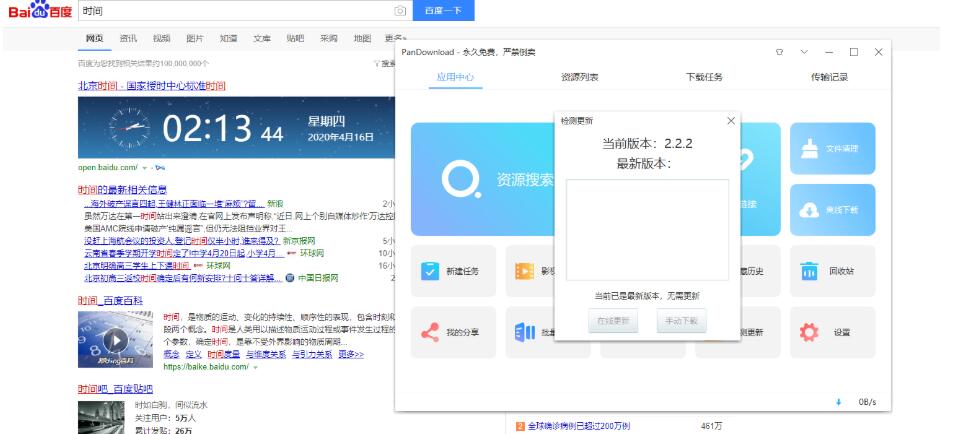Expand dropdown arrow beside open.baidu.com
Screen dimensions: 966x434
pyautogui.click(x=144, y=167)
